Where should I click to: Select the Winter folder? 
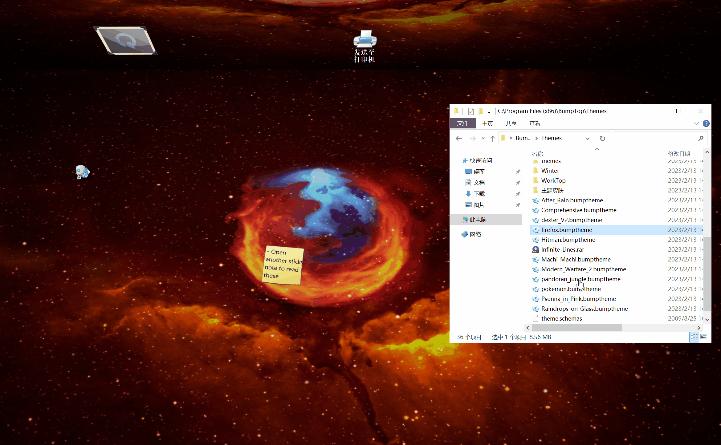[x=549, y=171]
